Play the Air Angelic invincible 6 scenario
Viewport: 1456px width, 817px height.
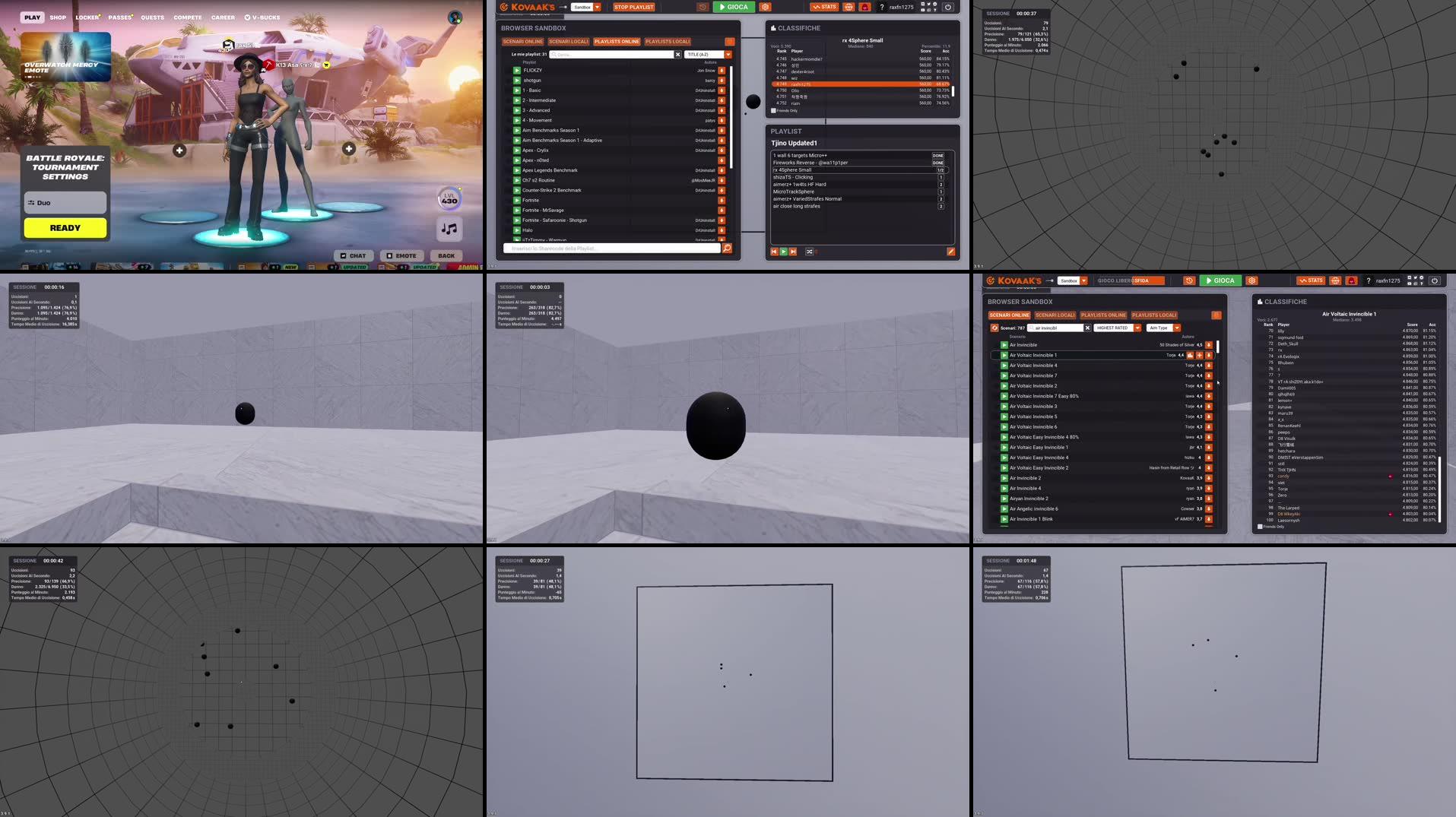(x=1004, y=509)
